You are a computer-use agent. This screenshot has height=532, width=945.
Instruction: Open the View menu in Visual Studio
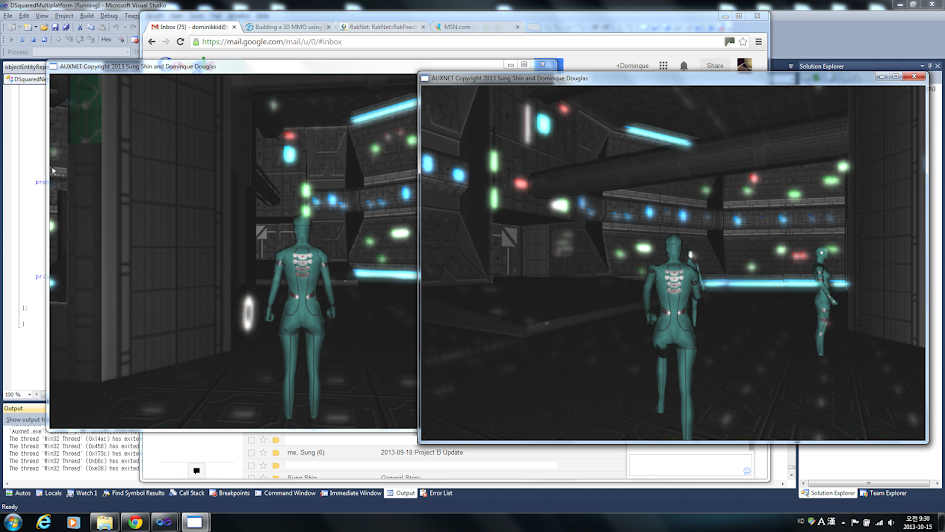(x=42, y=16)
